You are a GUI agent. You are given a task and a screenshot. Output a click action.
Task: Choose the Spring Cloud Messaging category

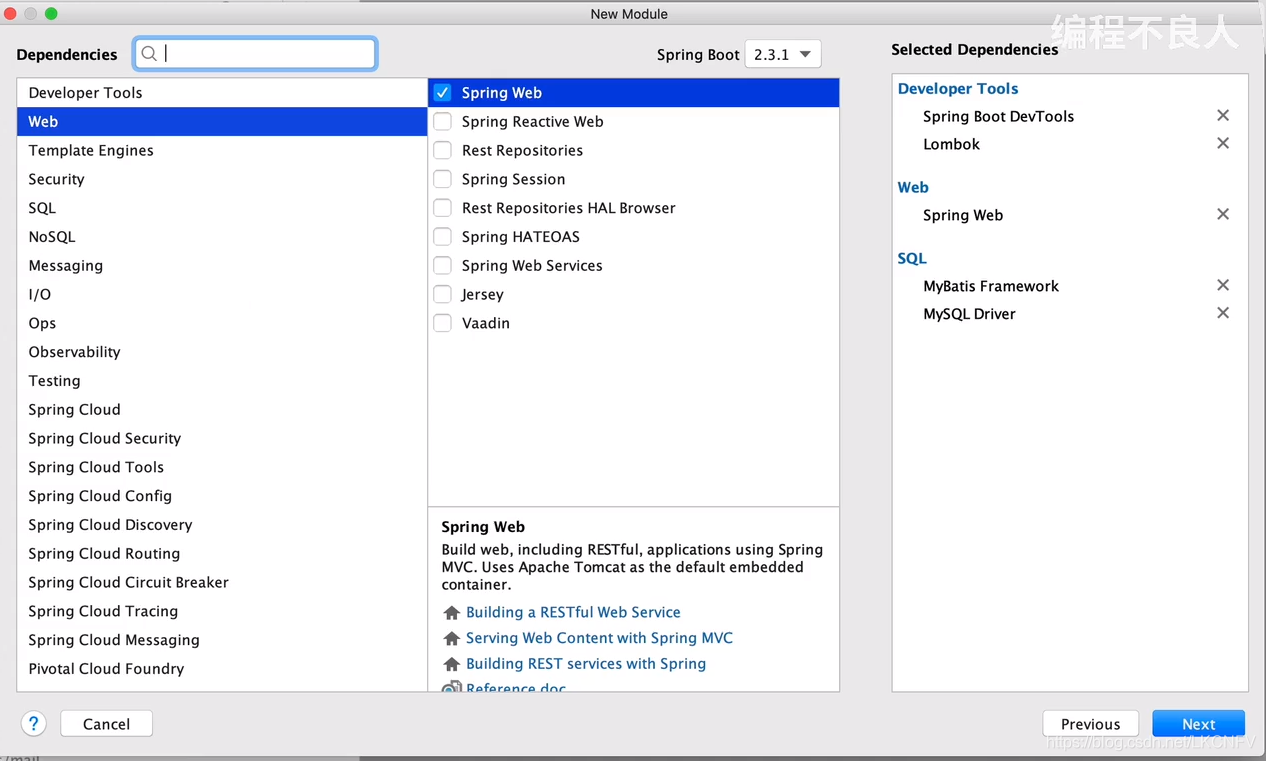(x=222, y=640)
